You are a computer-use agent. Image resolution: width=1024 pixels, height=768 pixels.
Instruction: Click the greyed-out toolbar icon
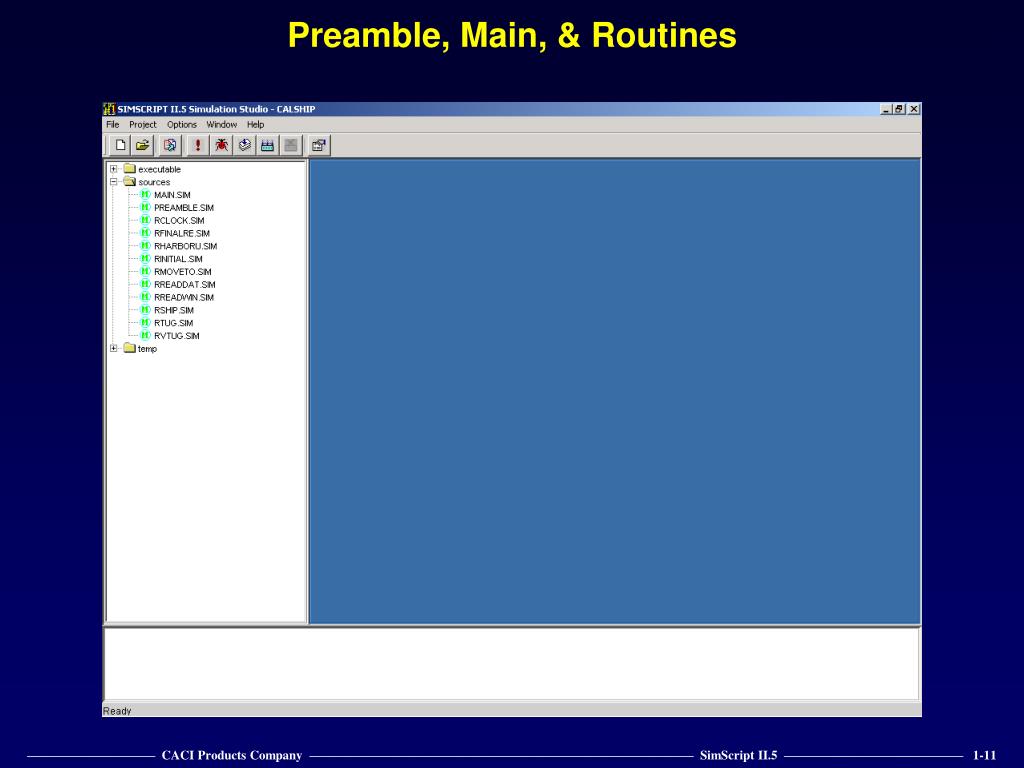pyautogui.click(x=291, y=145)
